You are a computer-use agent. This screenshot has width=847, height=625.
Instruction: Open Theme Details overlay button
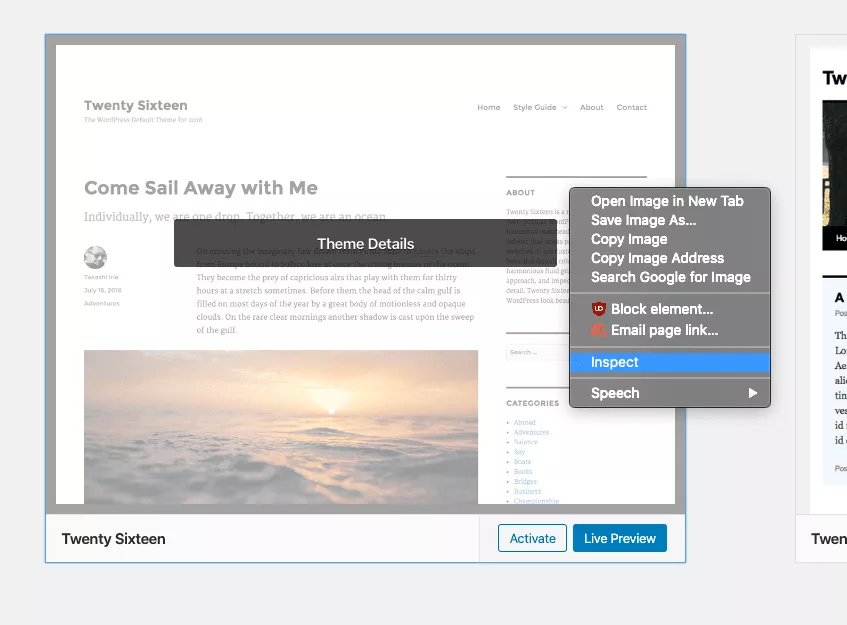pos(365,243)
